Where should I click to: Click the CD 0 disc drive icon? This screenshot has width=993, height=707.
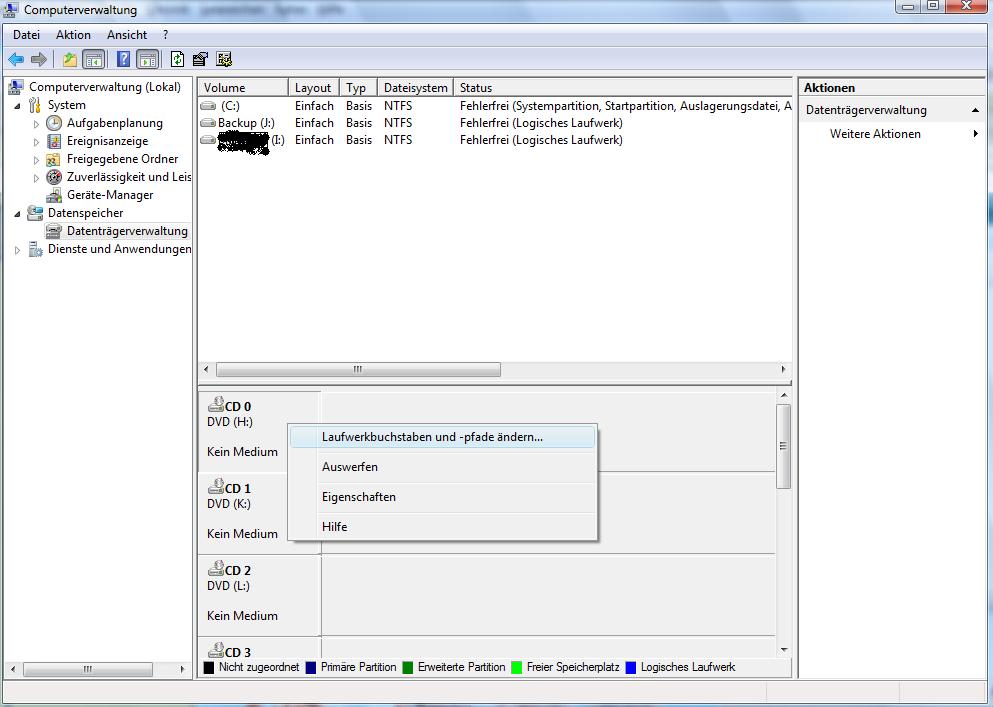click(215, 405)
